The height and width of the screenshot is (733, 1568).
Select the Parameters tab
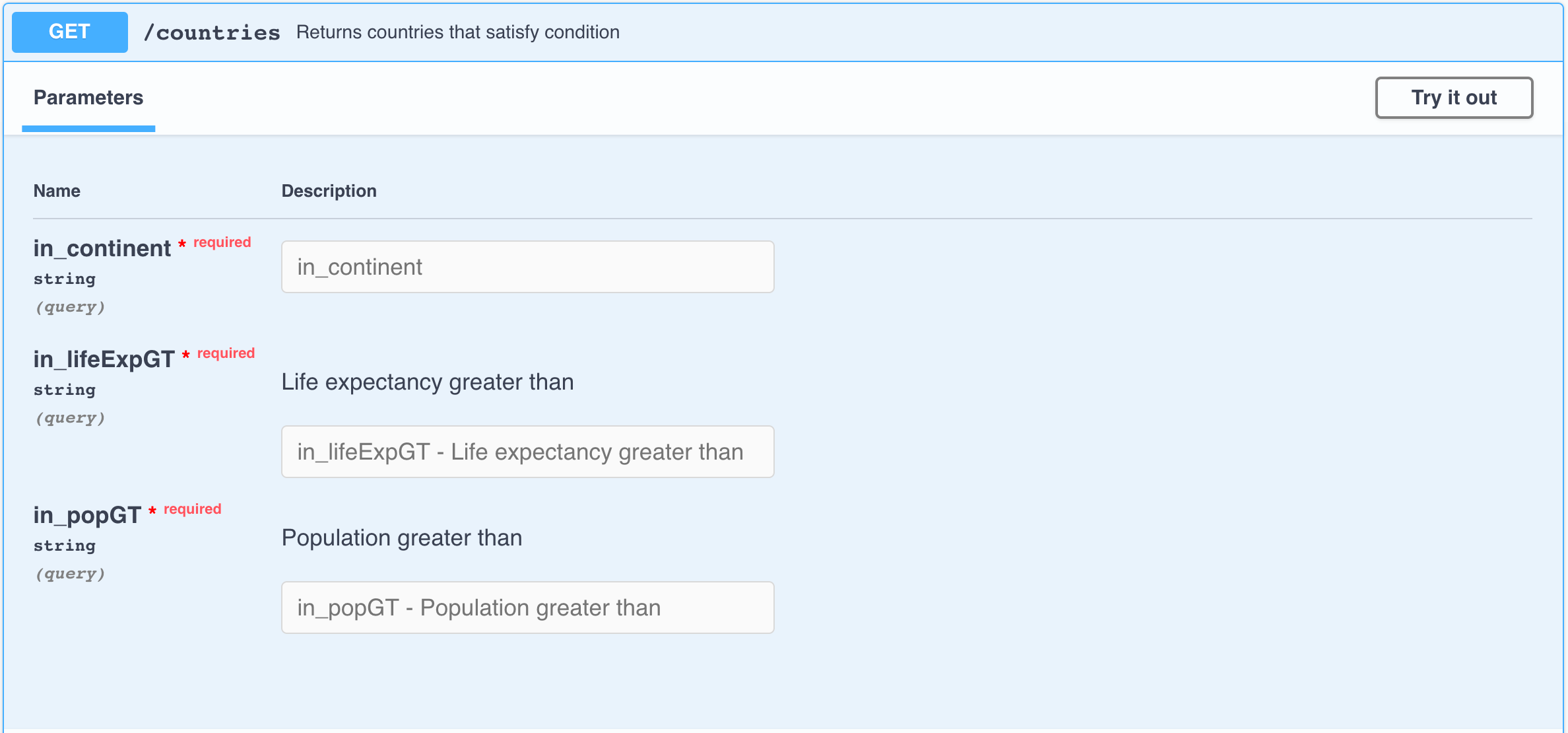88,98
